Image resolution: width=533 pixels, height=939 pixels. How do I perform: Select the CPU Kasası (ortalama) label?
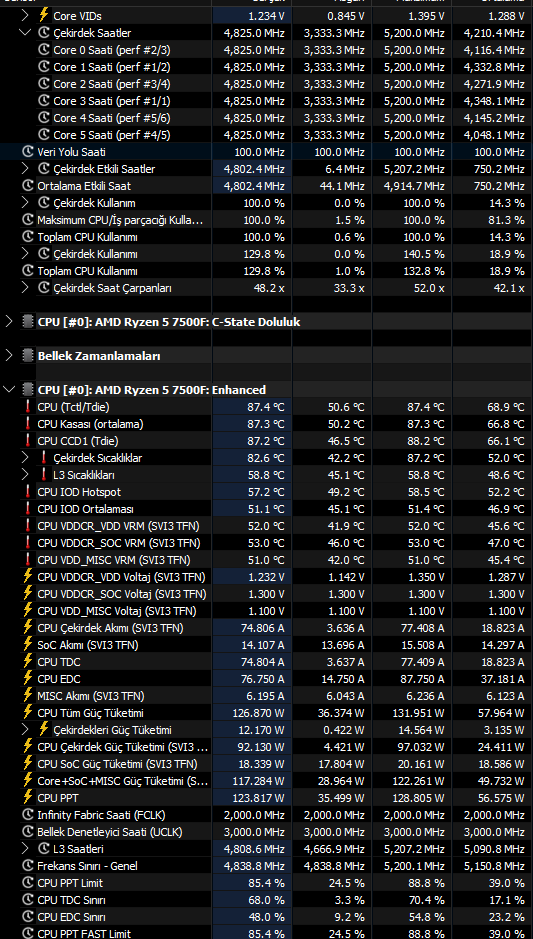[90, 424]
